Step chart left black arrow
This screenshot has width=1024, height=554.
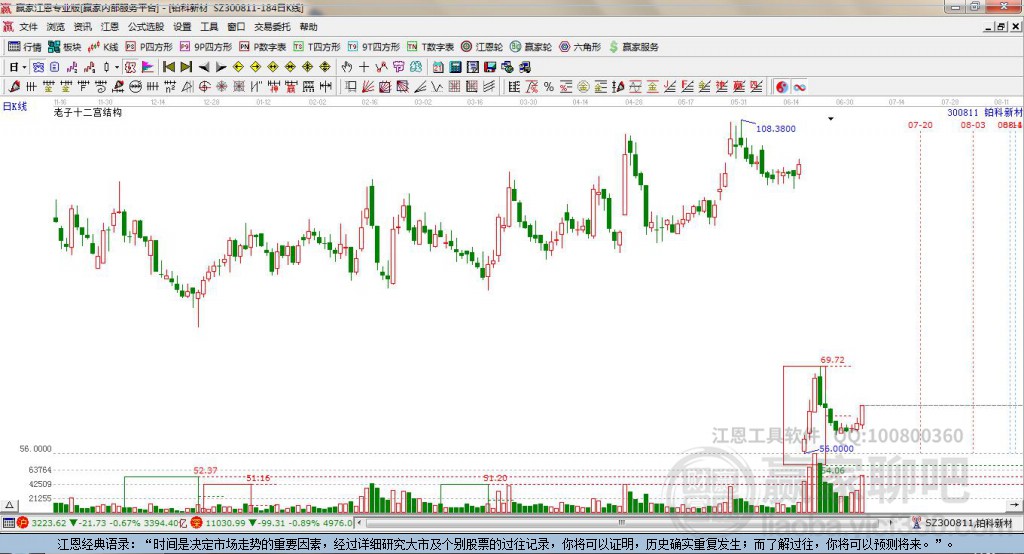tap(204, 67)
